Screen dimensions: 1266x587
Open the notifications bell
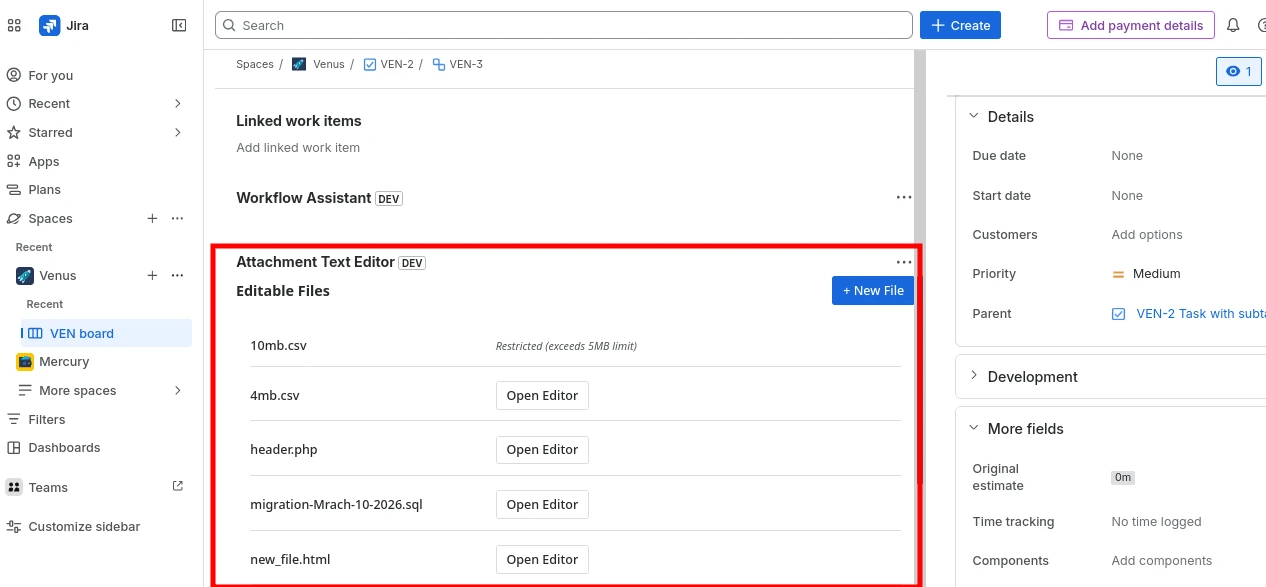coord(1233,25)
